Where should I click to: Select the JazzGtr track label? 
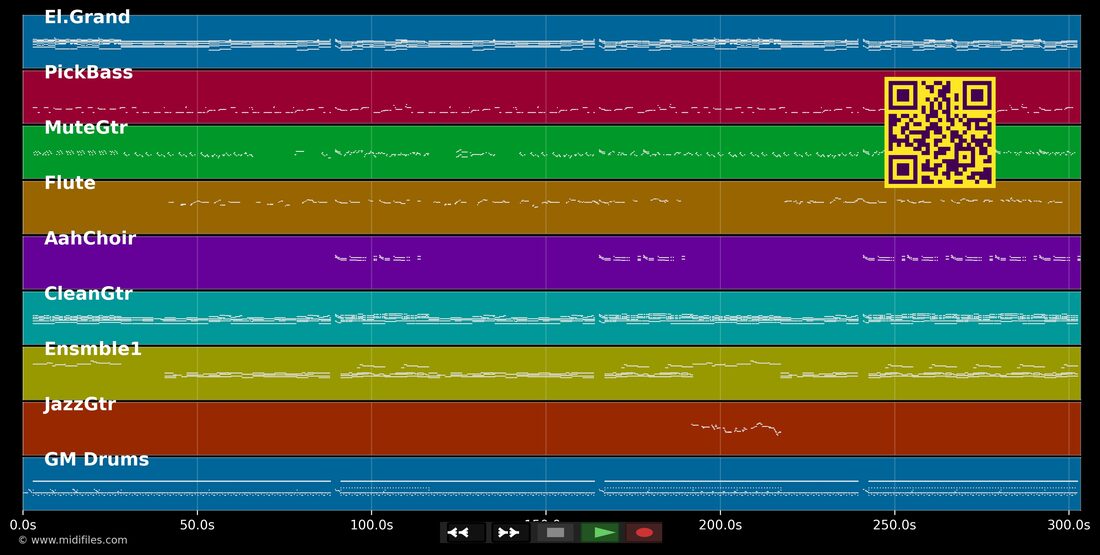pos(80,404)
